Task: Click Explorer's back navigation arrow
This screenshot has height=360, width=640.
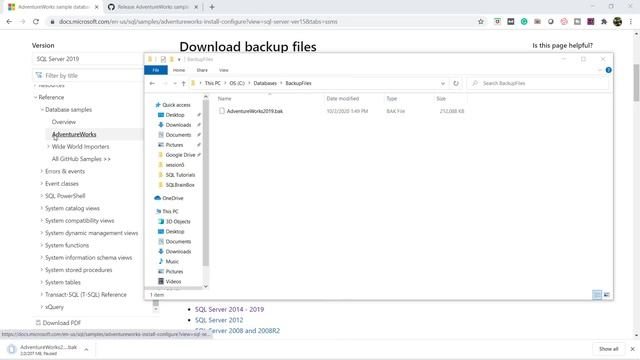Action: (152, 83)
